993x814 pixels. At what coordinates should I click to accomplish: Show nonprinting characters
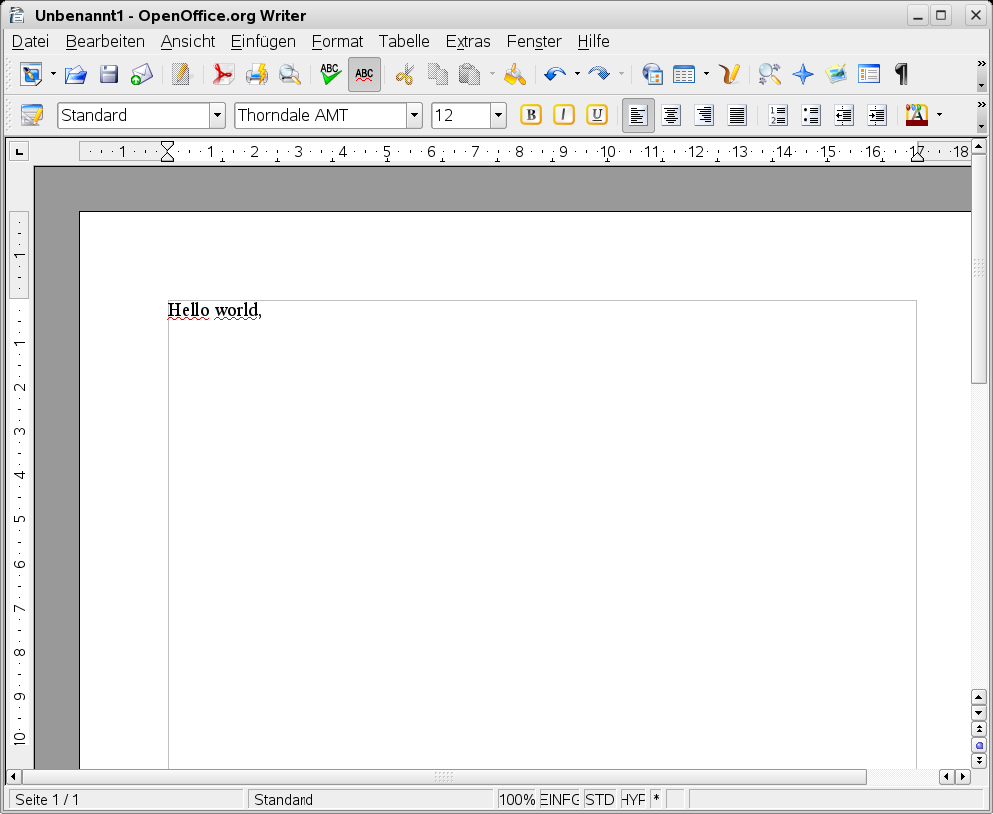(900, 74)
